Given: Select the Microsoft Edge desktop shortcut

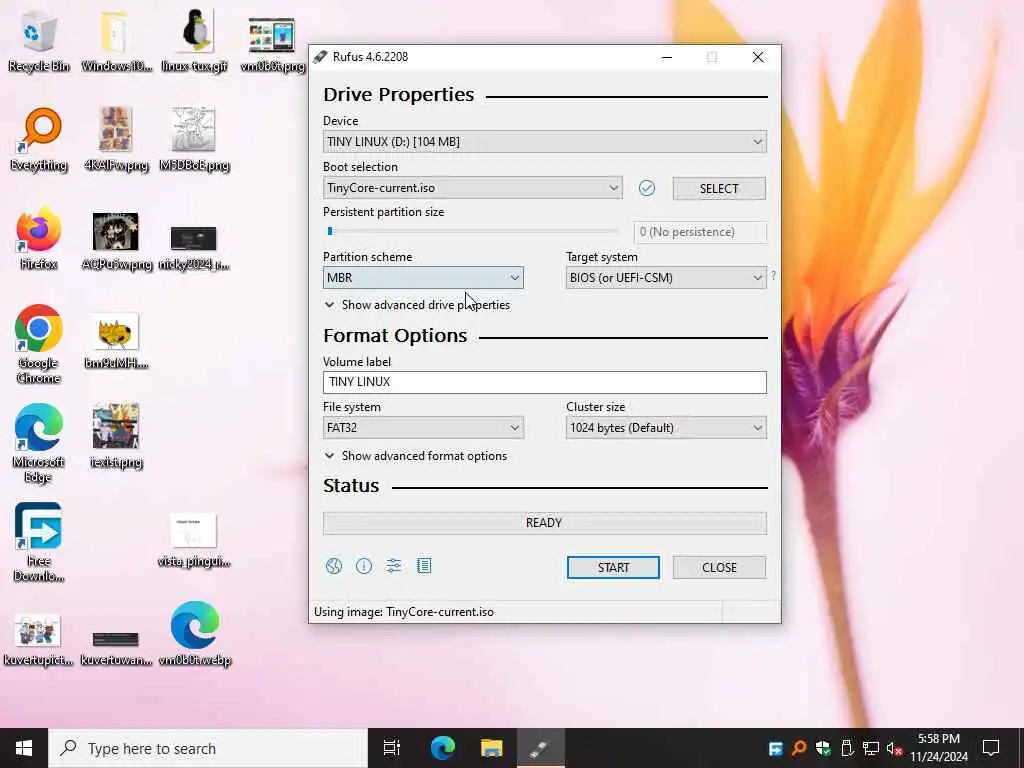Looking at the screenshot, I should pyautogui.click(x=39, y=444).
